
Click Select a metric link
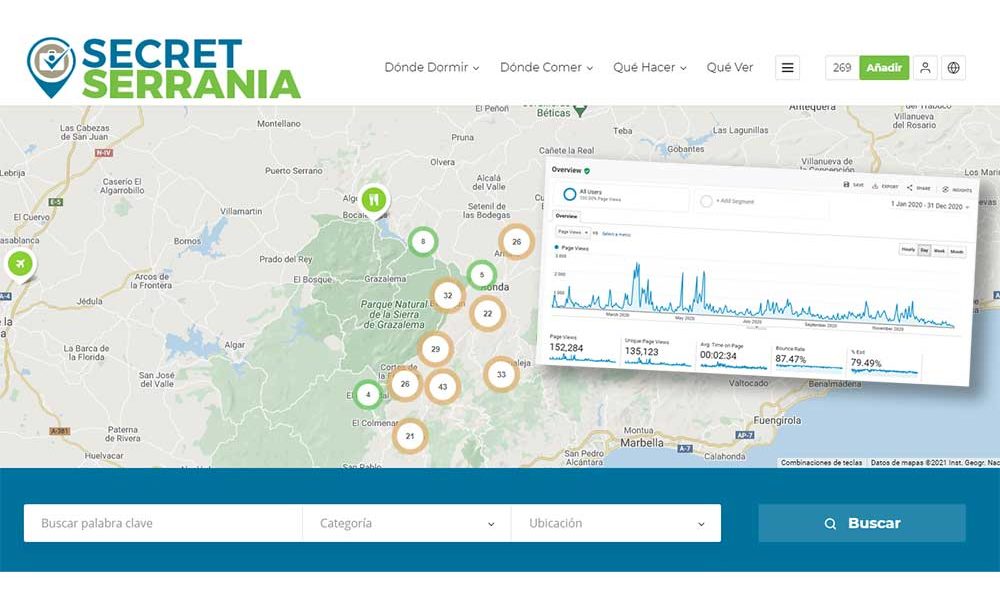616,234
